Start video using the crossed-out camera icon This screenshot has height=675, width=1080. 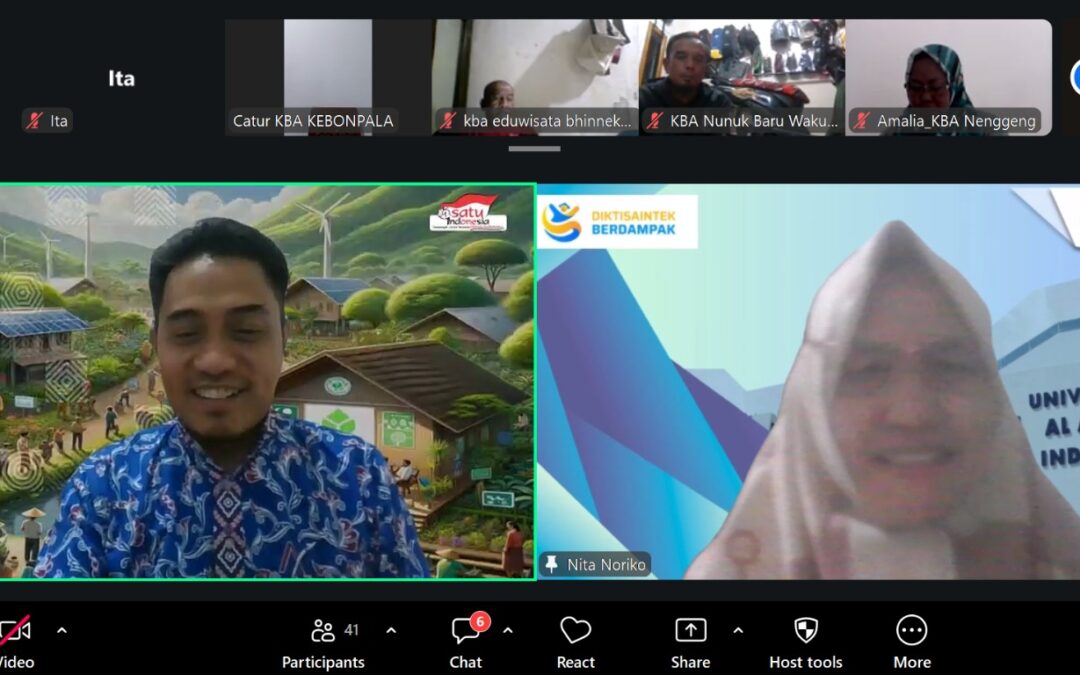pyautogui.click(x=14, y=631)
